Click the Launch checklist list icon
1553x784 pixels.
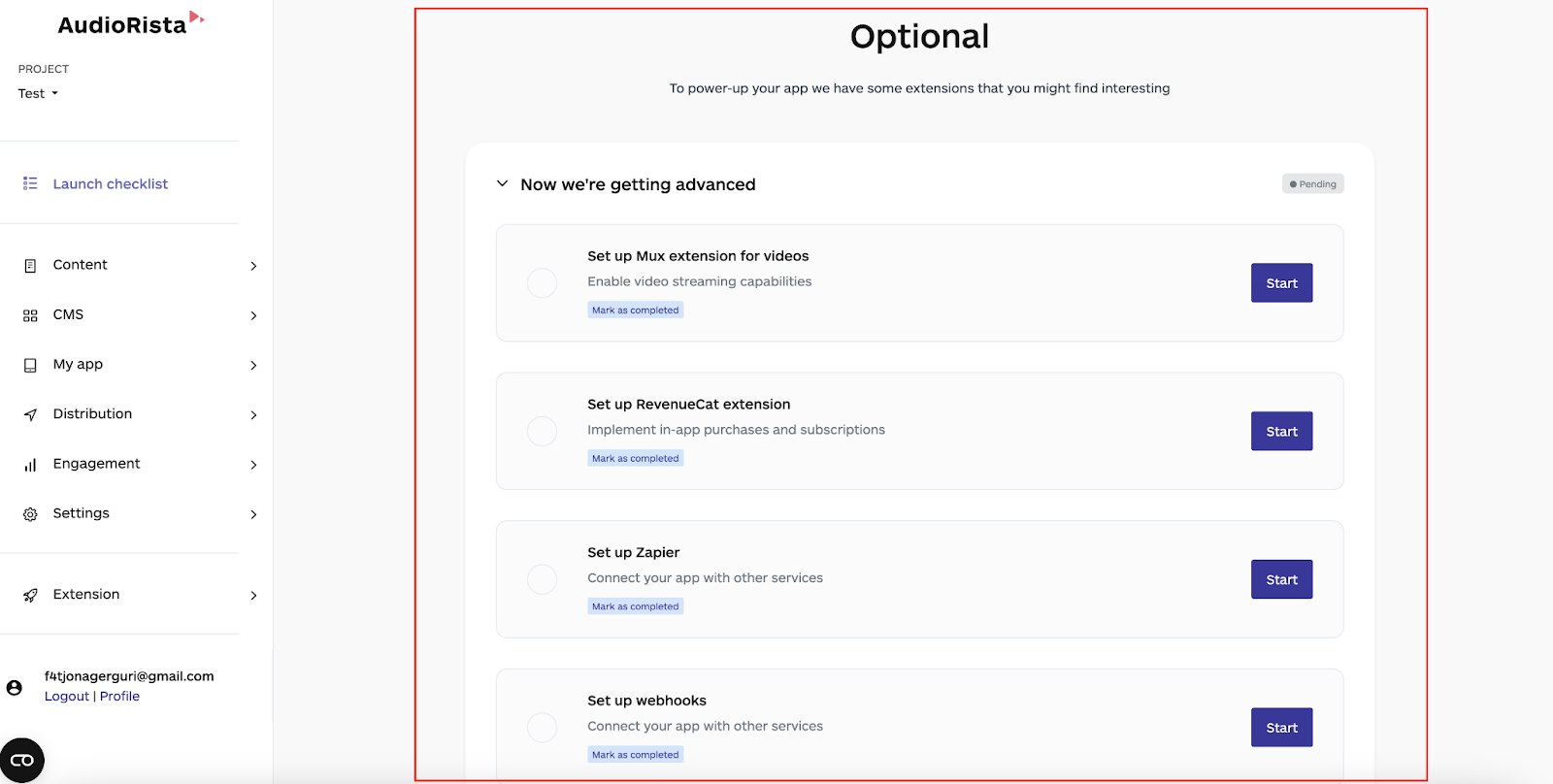coord(30,183)
